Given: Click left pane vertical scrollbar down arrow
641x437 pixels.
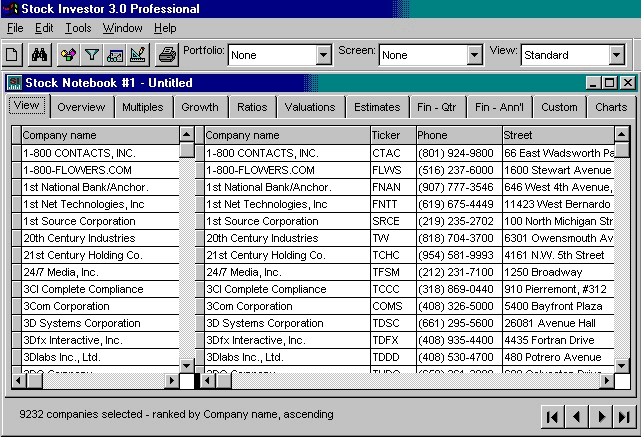Looking at the screenshot, I should point(187,365).
